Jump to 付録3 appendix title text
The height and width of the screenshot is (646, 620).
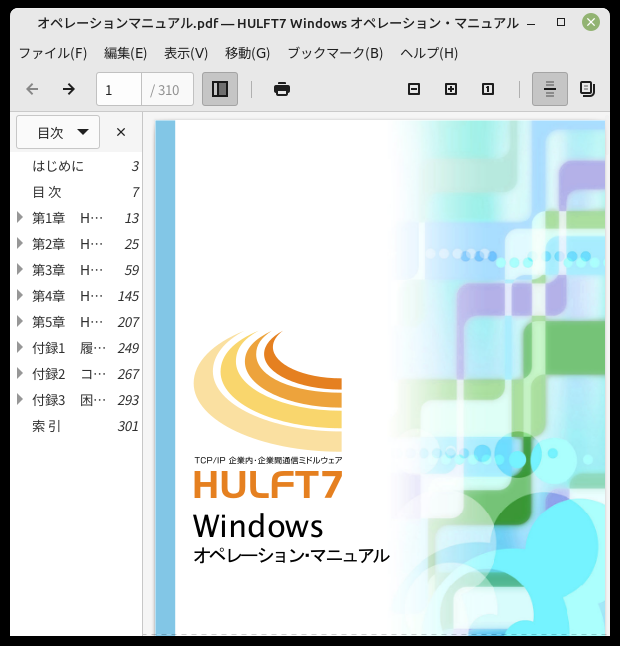pyautogui.click(x=69, y=400)
